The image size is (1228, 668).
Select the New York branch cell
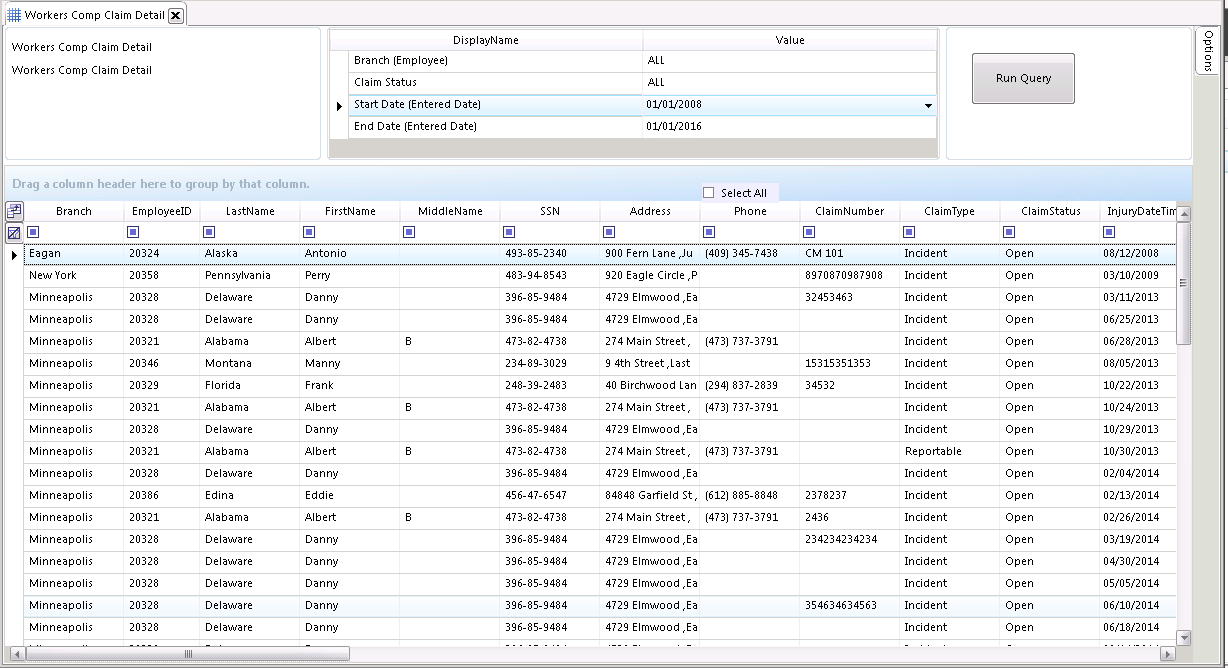74,276
